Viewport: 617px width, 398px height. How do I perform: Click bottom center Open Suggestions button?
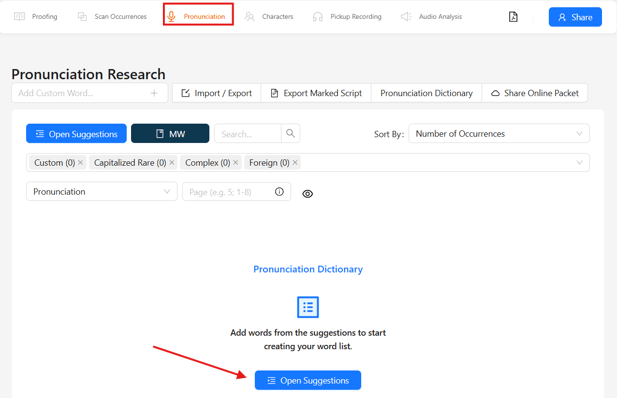(308, 380)
